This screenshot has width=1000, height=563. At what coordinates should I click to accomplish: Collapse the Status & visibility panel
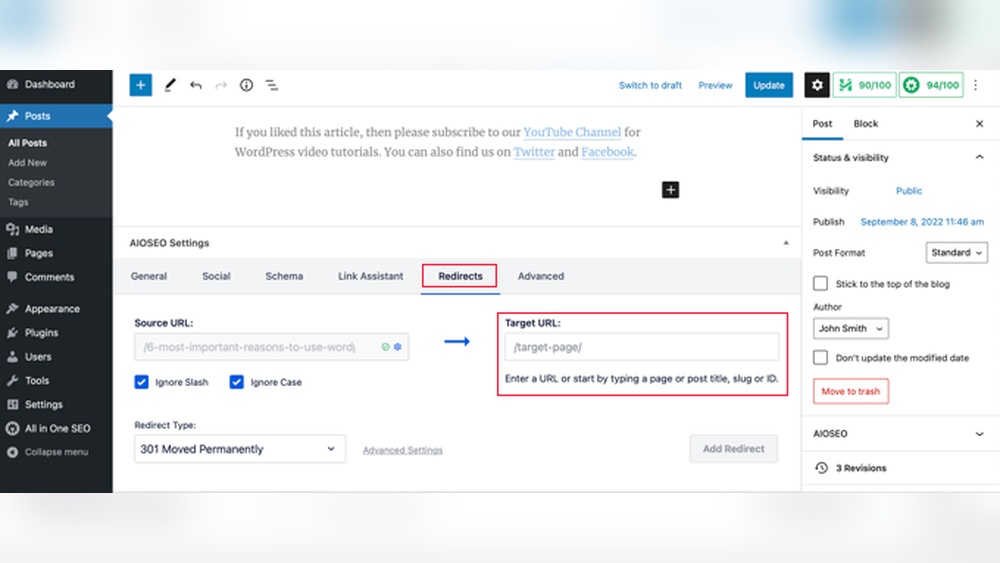(980, 157)
